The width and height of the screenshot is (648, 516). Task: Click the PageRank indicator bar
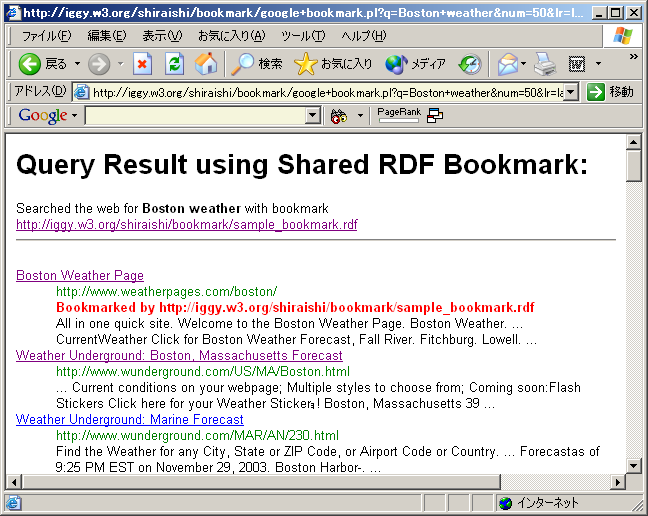pyautogui.click(x=399, y=116)
